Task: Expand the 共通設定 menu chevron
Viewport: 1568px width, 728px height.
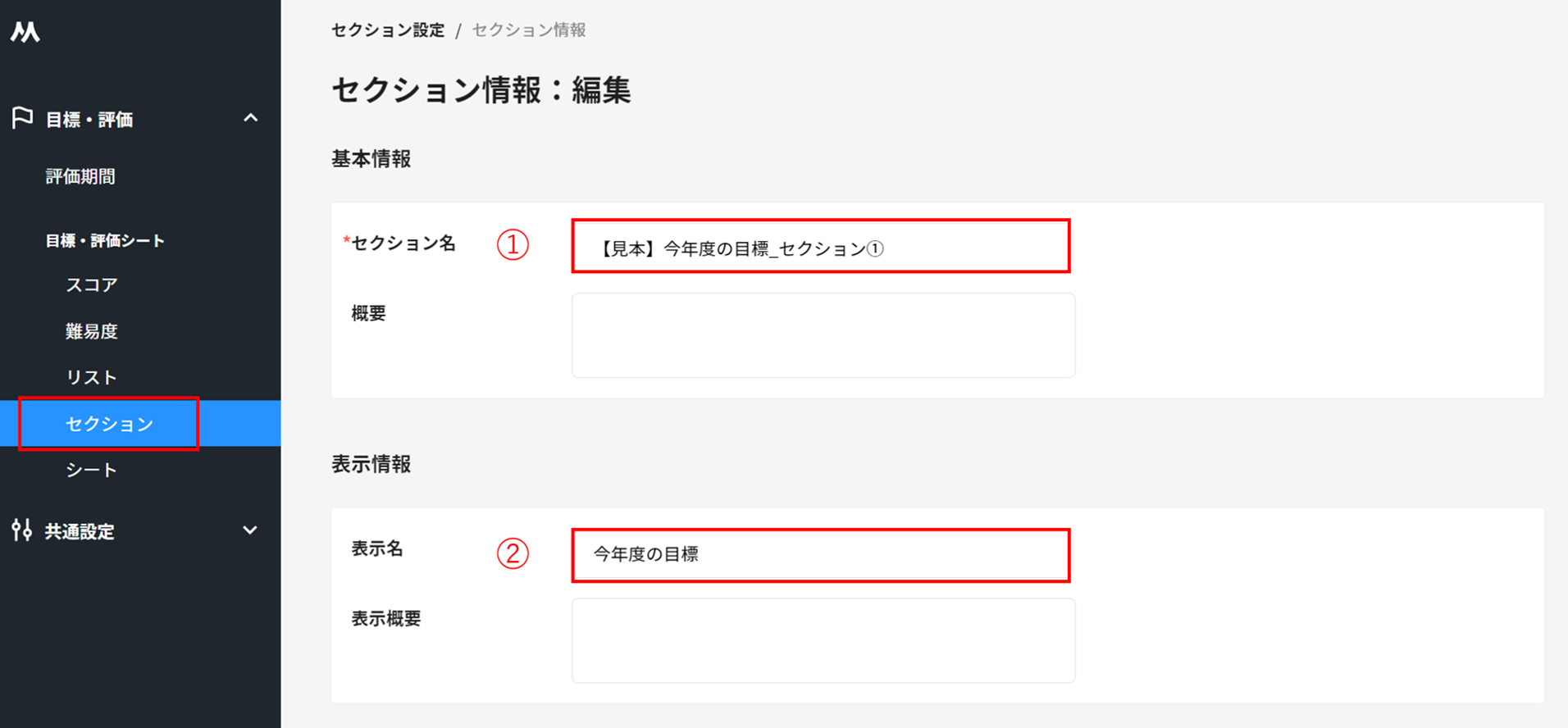Action: 251,530
